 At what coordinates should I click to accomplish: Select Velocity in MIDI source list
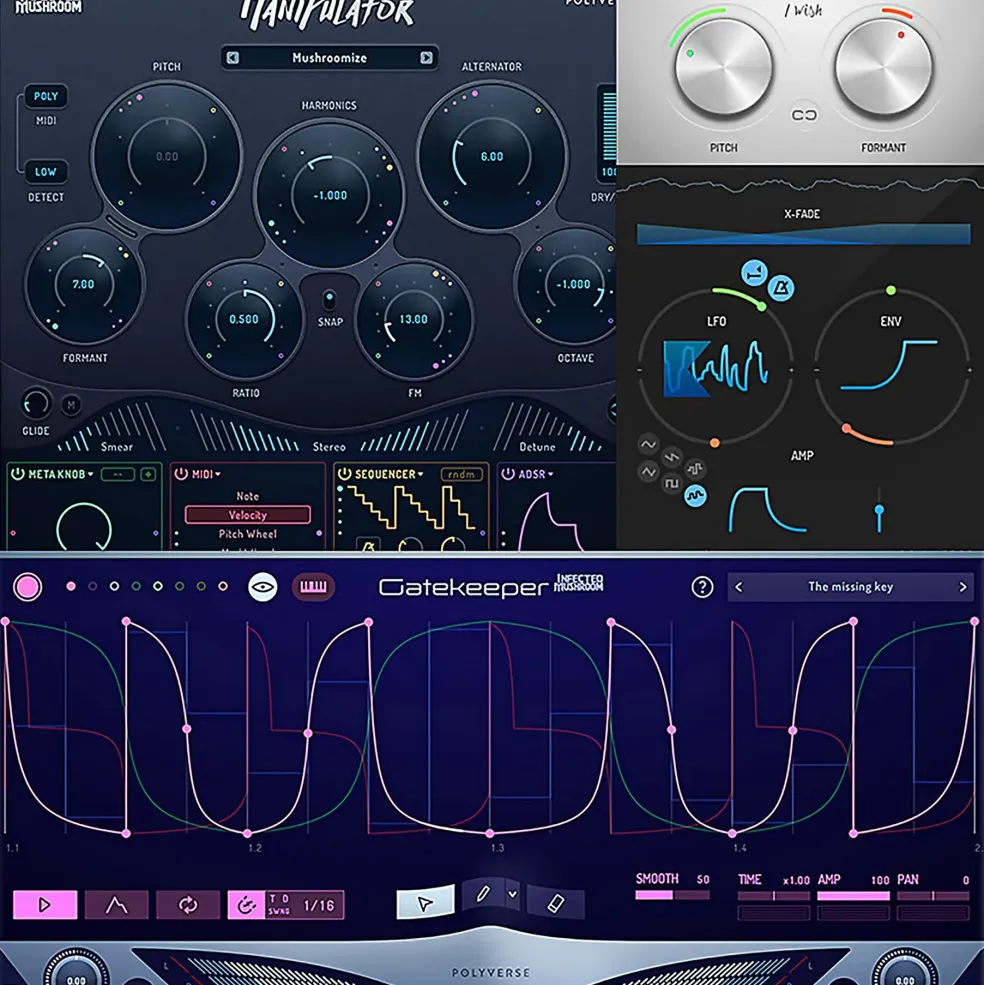coord(248,515)
